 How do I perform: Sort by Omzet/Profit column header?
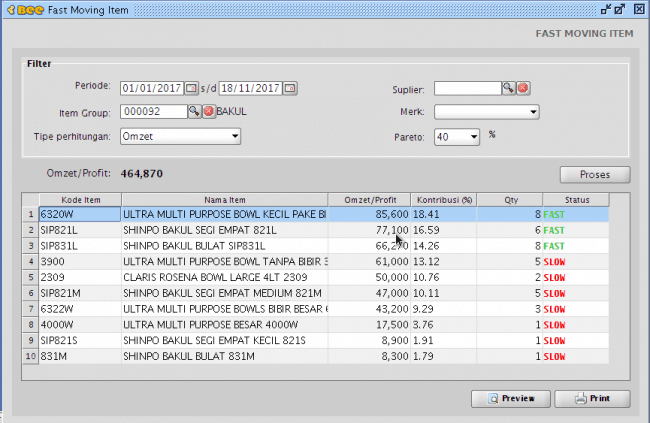369,200
